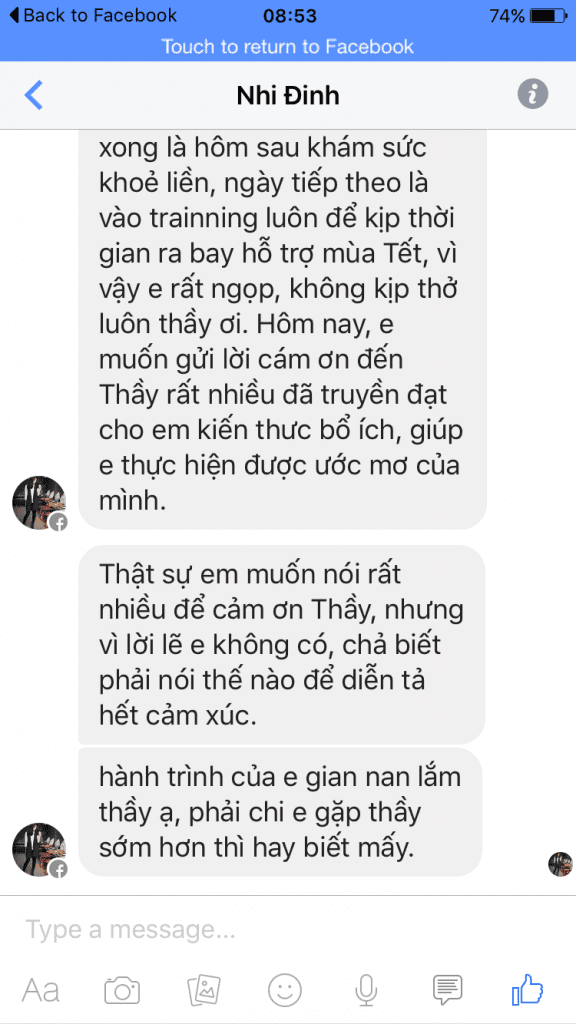This screenshot has height=1024, width=576.
Task: Tap sender avatar beside bottom message
Action: coord(39,850)
